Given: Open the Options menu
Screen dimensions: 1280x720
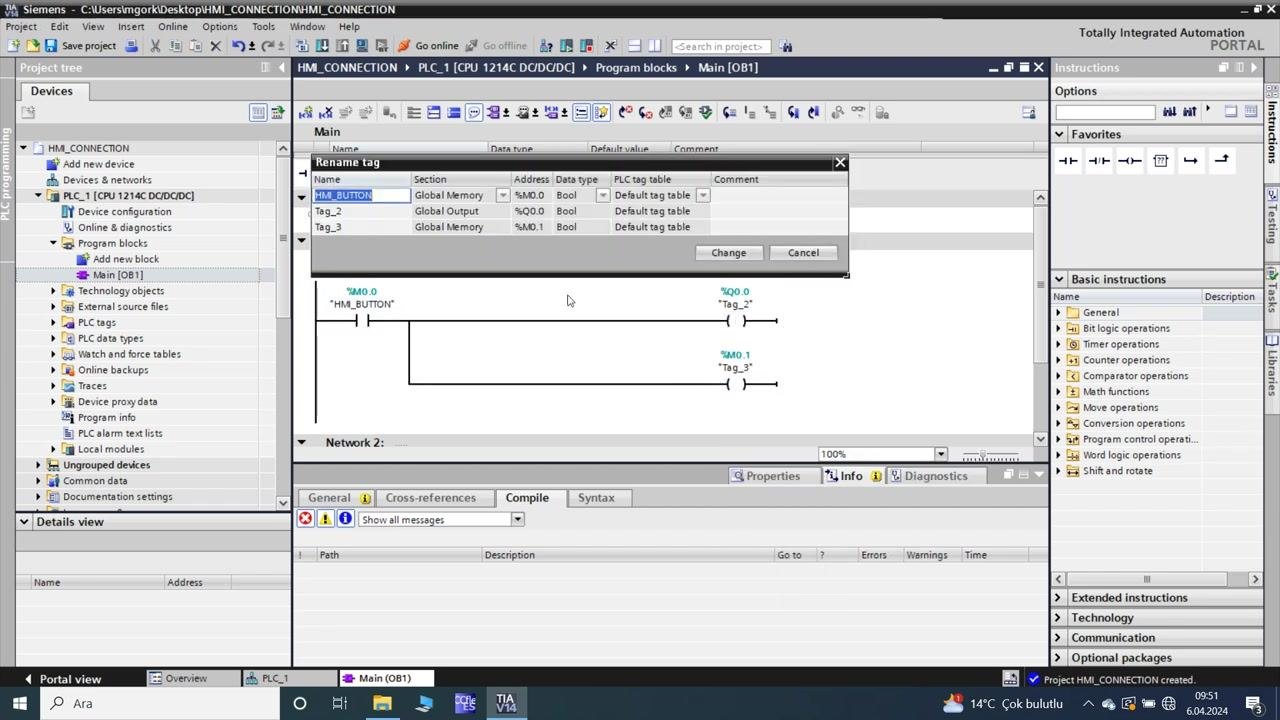Looking at the screenshot, I should [x=219, y=27].
